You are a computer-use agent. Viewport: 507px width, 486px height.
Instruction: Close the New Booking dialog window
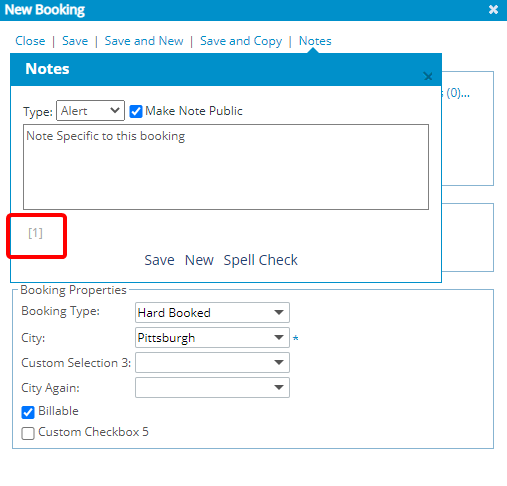point(493,10)
